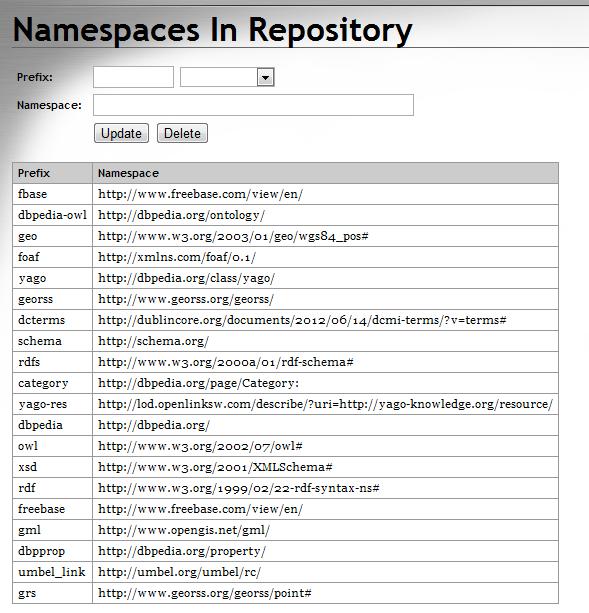Screen dimensions: 589x613
Task: Click the http://schema.org/ namespace
Action: point(153,341)
